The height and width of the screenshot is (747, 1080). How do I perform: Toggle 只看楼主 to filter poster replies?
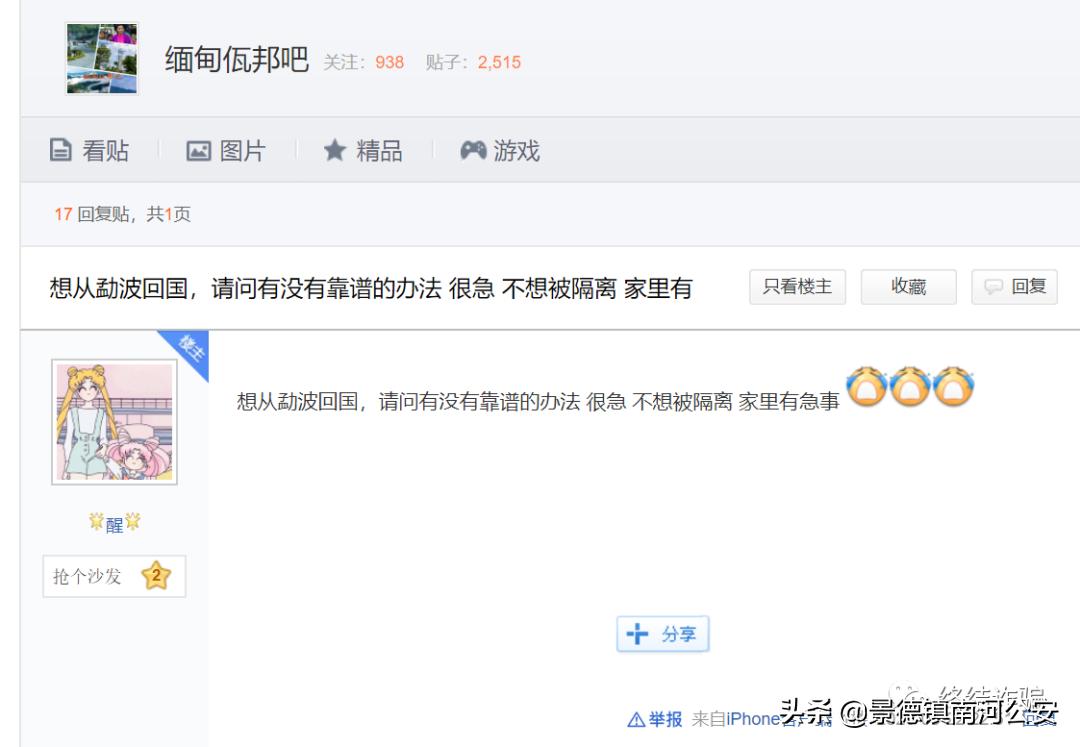tap(797, 287)
